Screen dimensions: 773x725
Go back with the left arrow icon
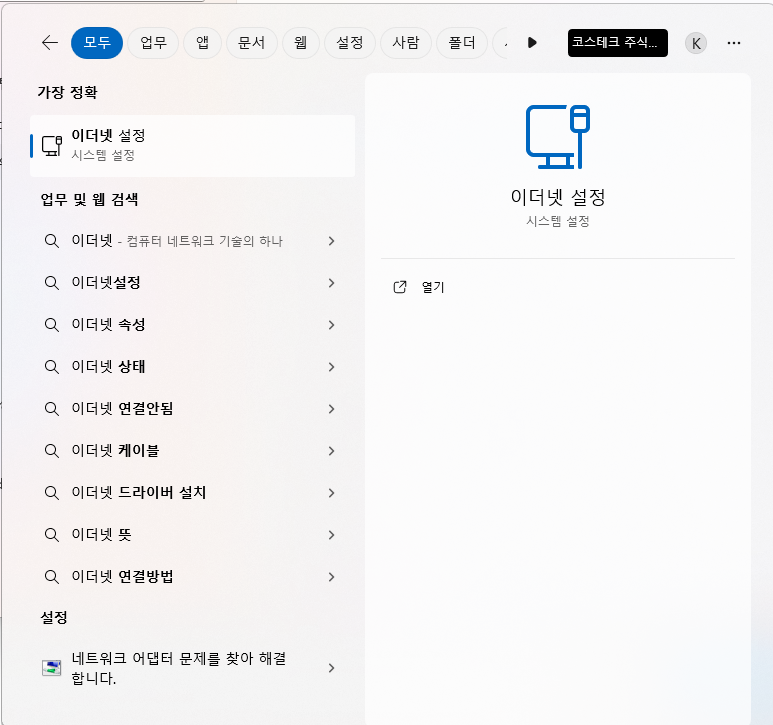point(50,43)
